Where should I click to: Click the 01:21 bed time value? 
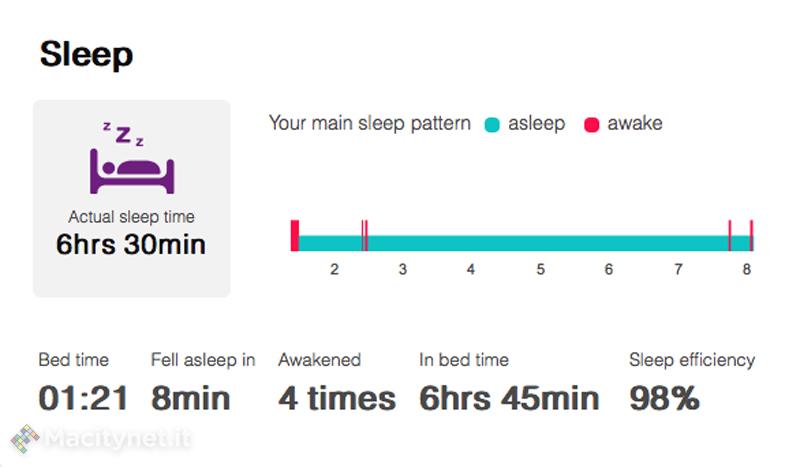coord(83,398)
